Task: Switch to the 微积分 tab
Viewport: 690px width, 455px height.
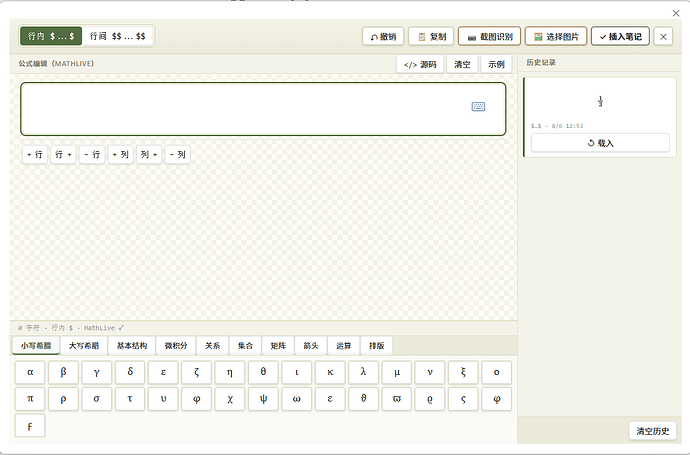Action: [176, 346]
